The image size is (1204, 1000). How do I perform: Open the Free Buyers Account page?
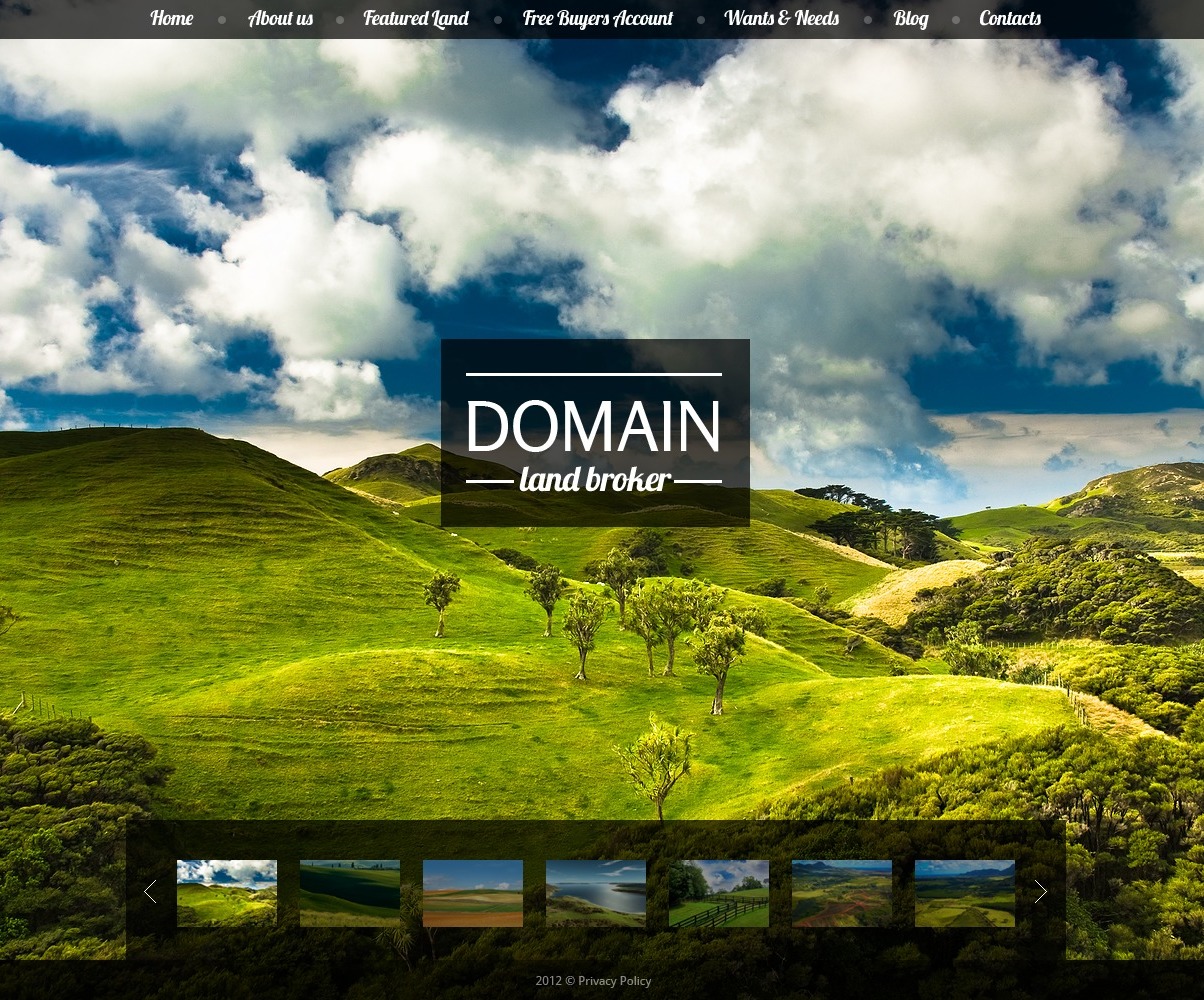[597, 18]
